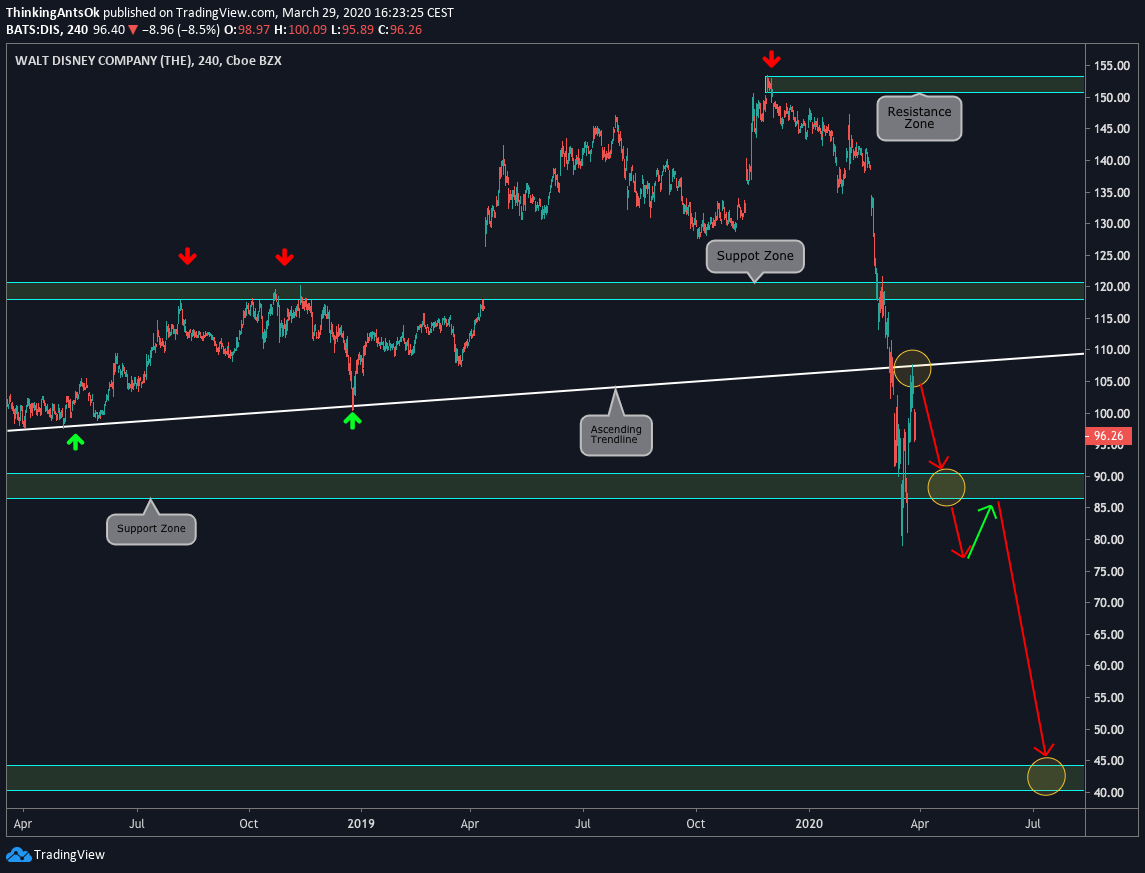Select the yellow circle at the 42 target zone
This screenshot has height=873, width=1145.
(1046, 776)
